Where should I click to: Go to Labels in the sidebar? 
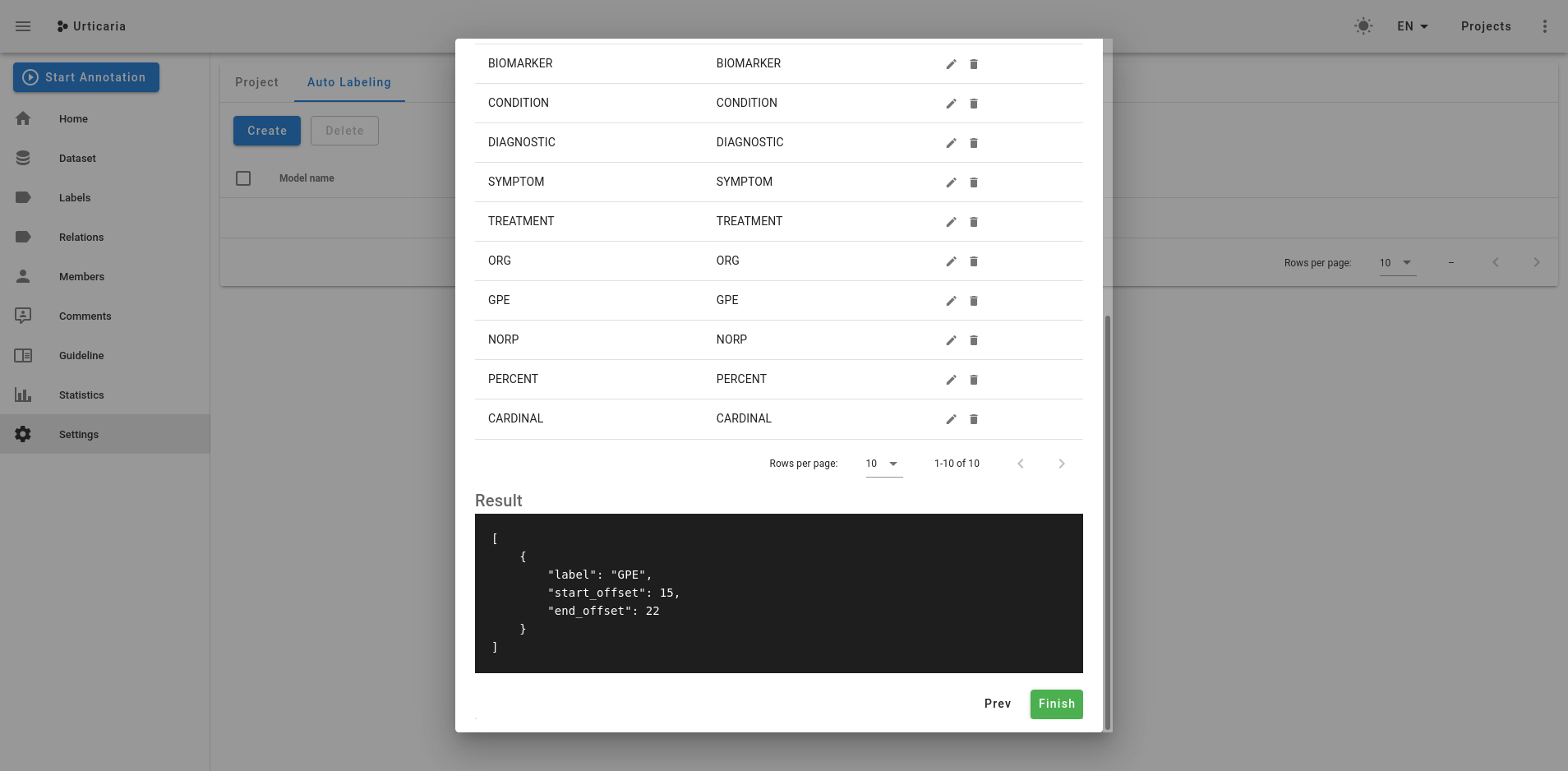tap(105, 197)
